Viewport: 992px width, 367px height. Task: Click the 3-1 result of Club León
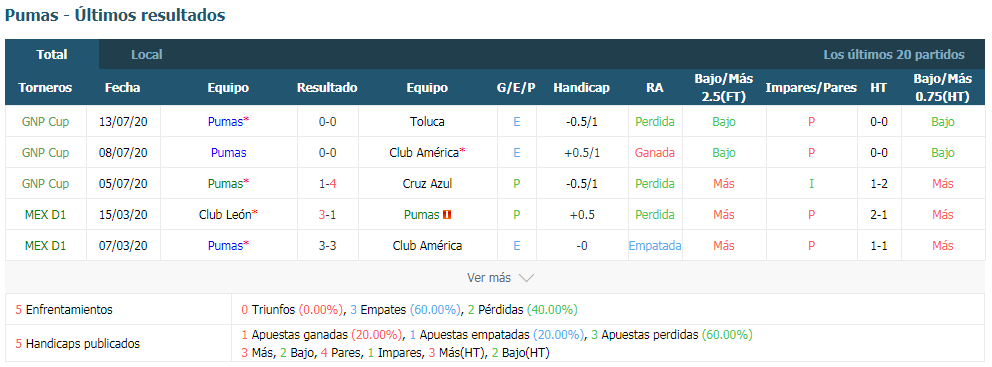point(327,215)
